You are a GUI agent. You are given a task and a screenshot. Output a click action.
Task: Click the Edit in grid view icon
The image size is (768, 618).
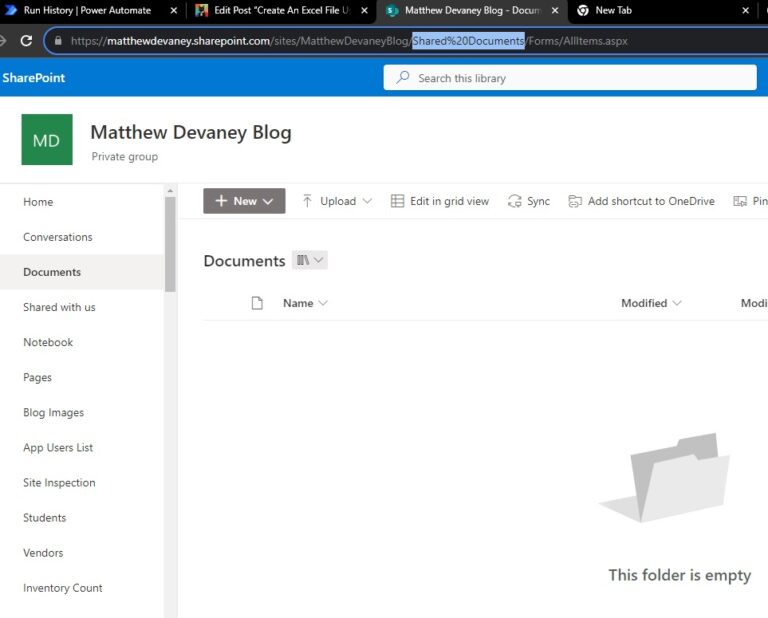click(x=397, y=201)
